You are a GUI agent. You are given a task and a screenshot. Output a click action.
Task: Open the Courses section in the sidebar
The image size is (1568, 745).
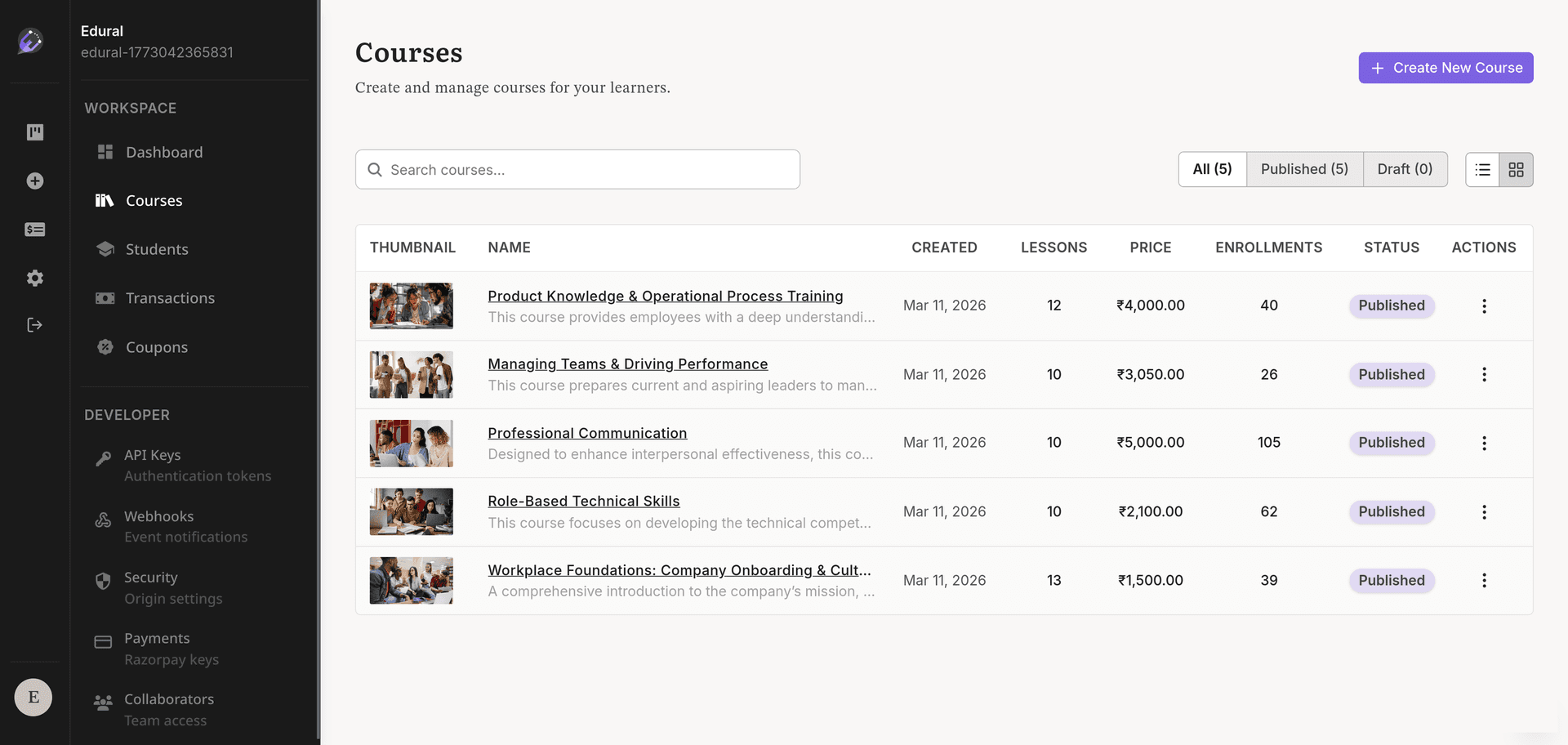click(x=154, y=200)
